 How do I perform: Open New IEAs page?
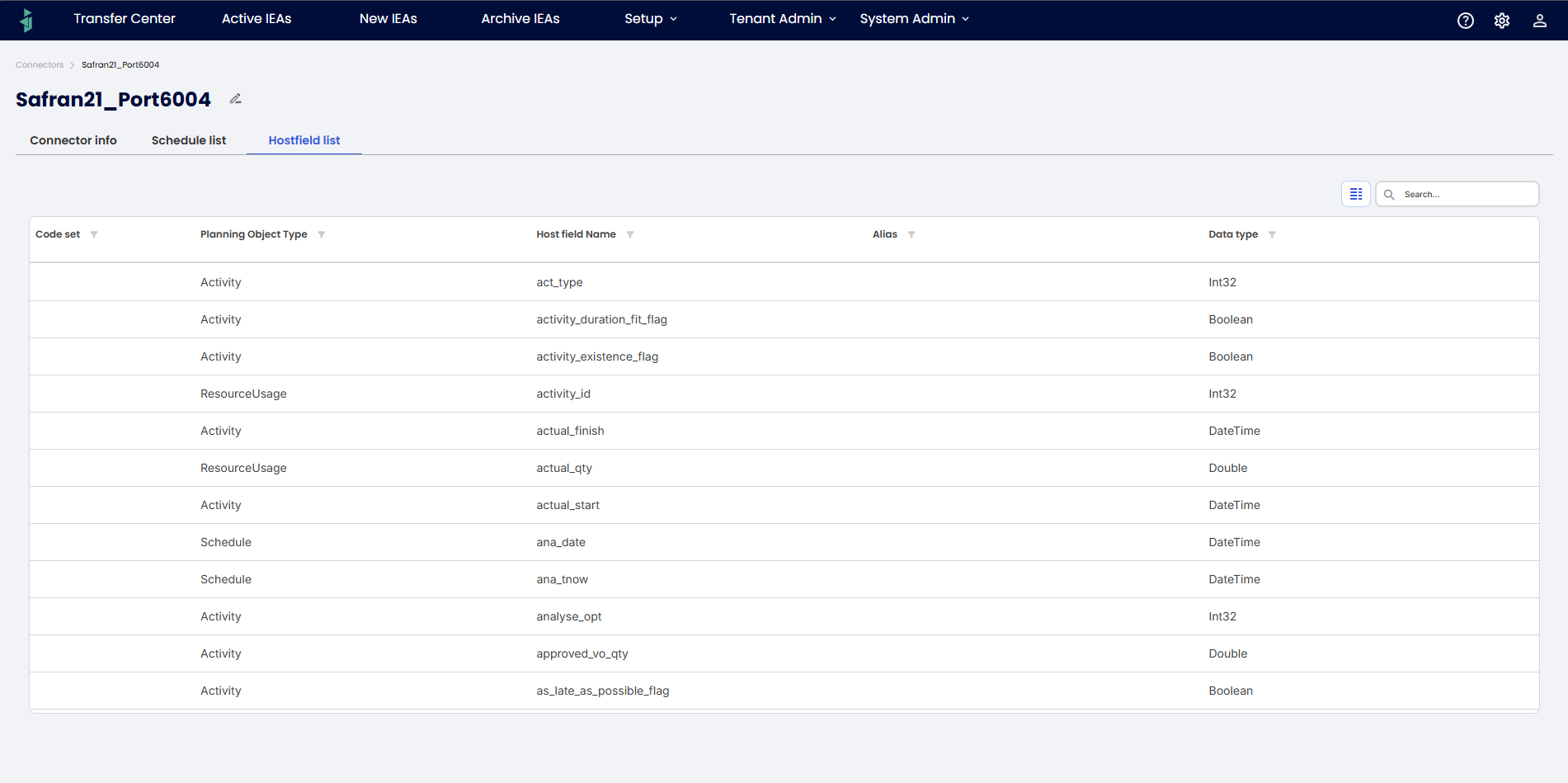(x=388, y=19)
